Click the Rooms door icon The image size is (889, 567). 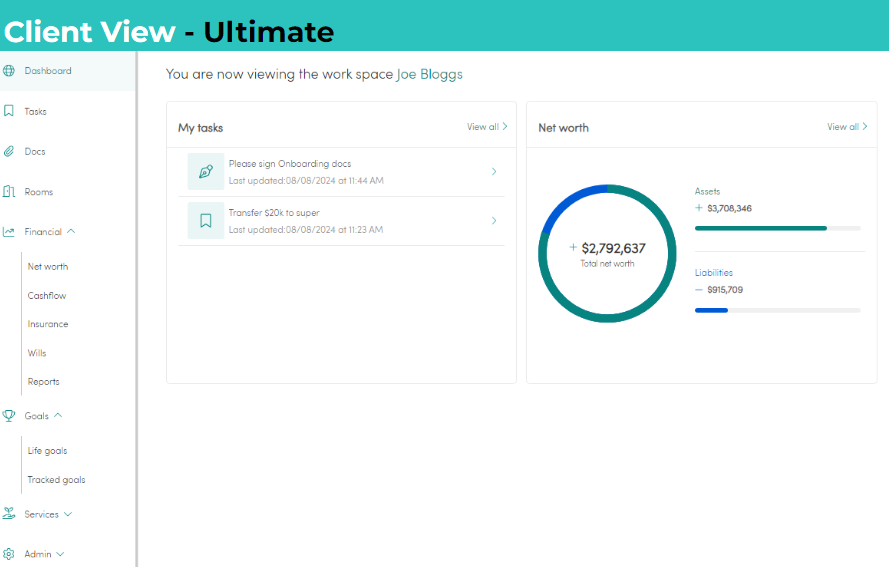[9, 192]
